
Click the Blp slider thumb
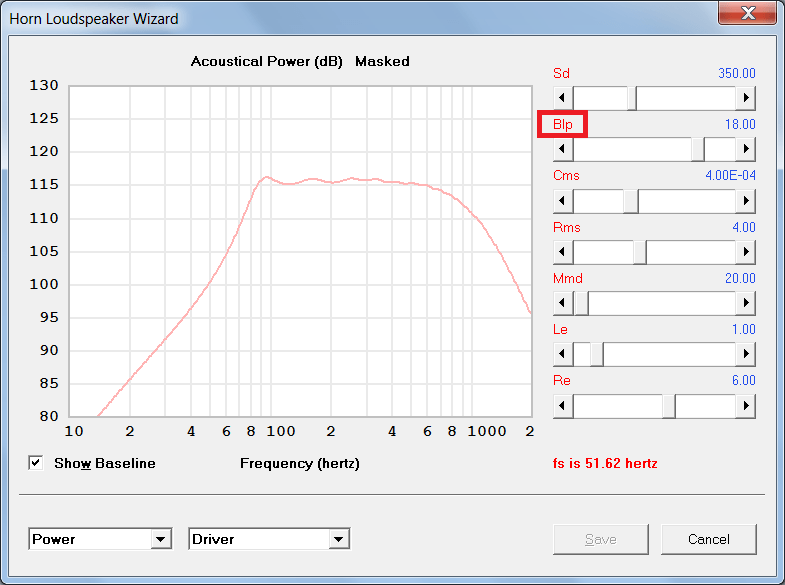coord(697,149)
